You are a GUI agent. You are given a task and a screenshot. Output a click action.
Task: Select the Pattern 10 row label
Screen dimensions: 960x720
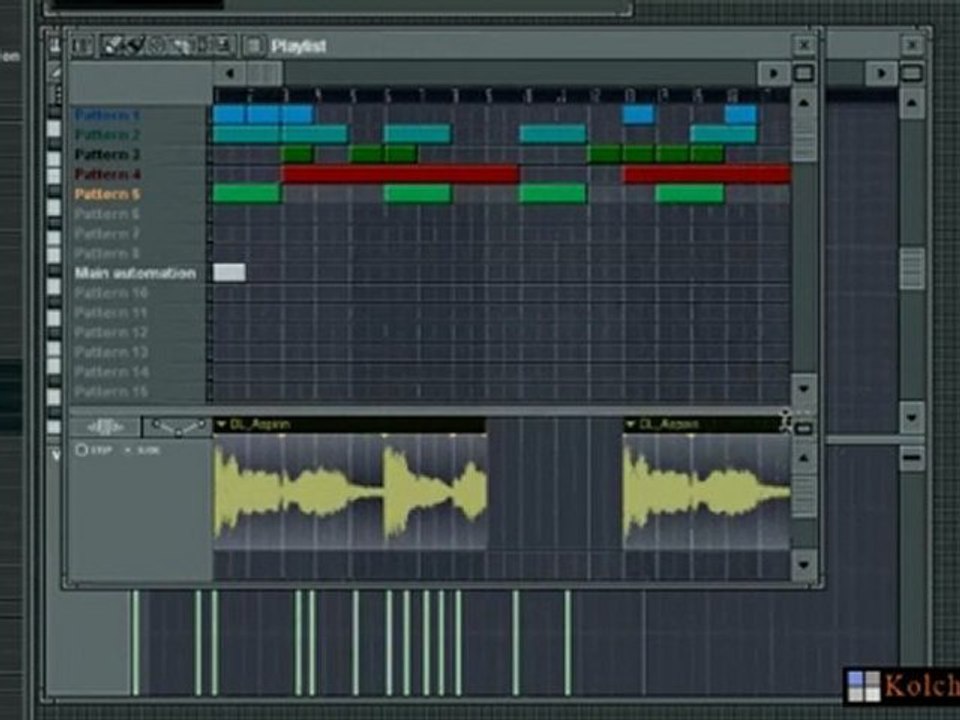click(111, 293)
